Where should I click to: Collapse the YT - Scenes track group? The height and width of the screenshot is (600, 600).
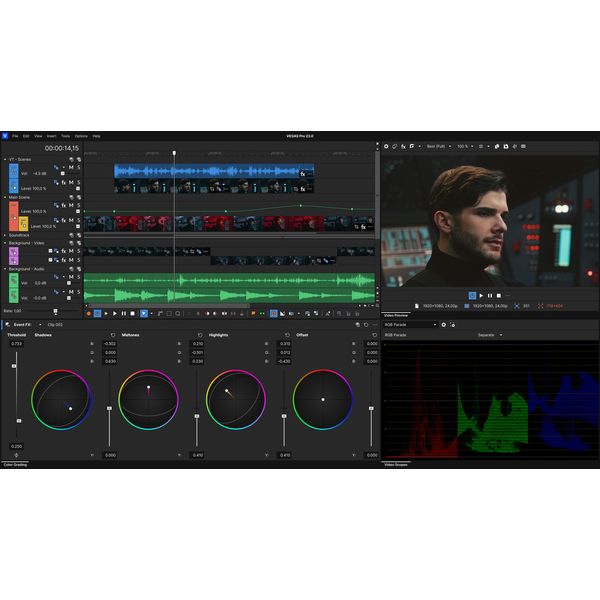click(5, 160)
